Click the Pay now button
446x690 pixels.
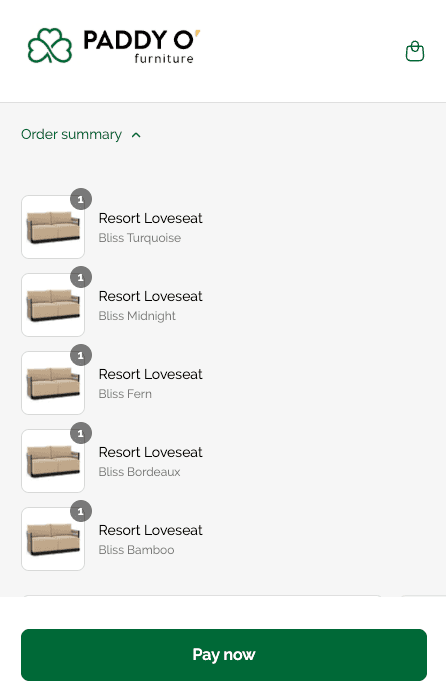(224, 654)
